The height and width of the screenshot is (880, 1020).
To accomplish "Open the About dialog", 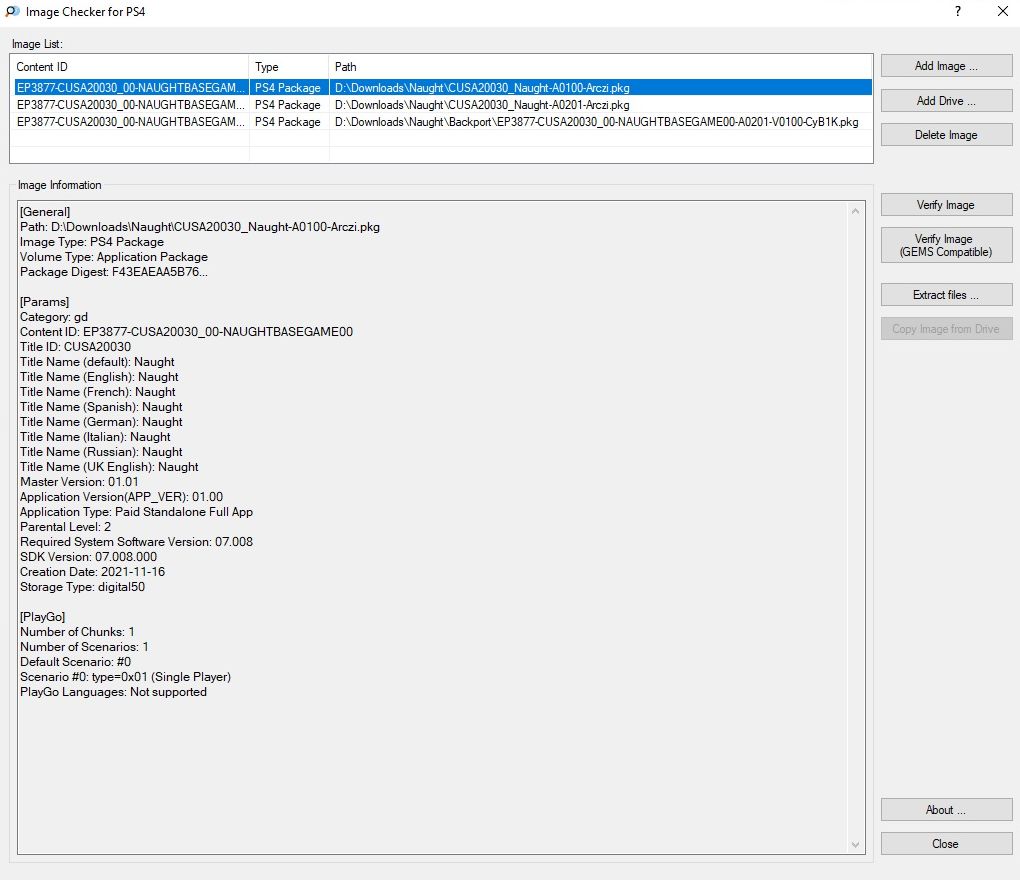I will 946,810.
